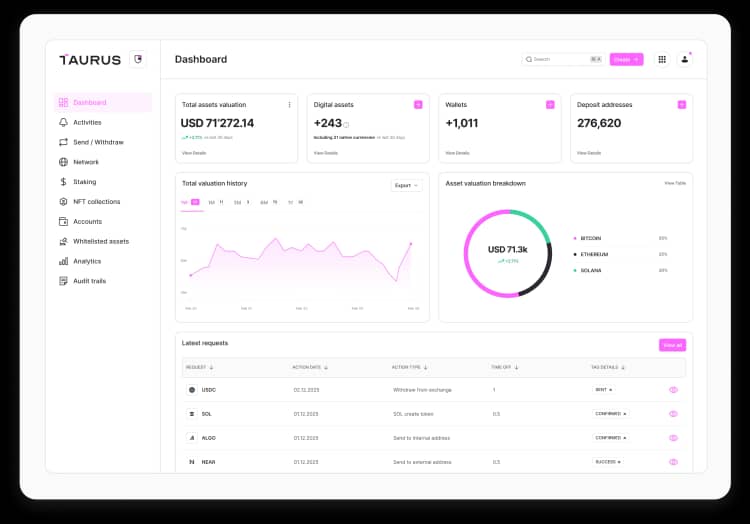Screen dimensions: 750x524
Task: Click the USDC coin icon in requests
Action: [x=192, y=390]
